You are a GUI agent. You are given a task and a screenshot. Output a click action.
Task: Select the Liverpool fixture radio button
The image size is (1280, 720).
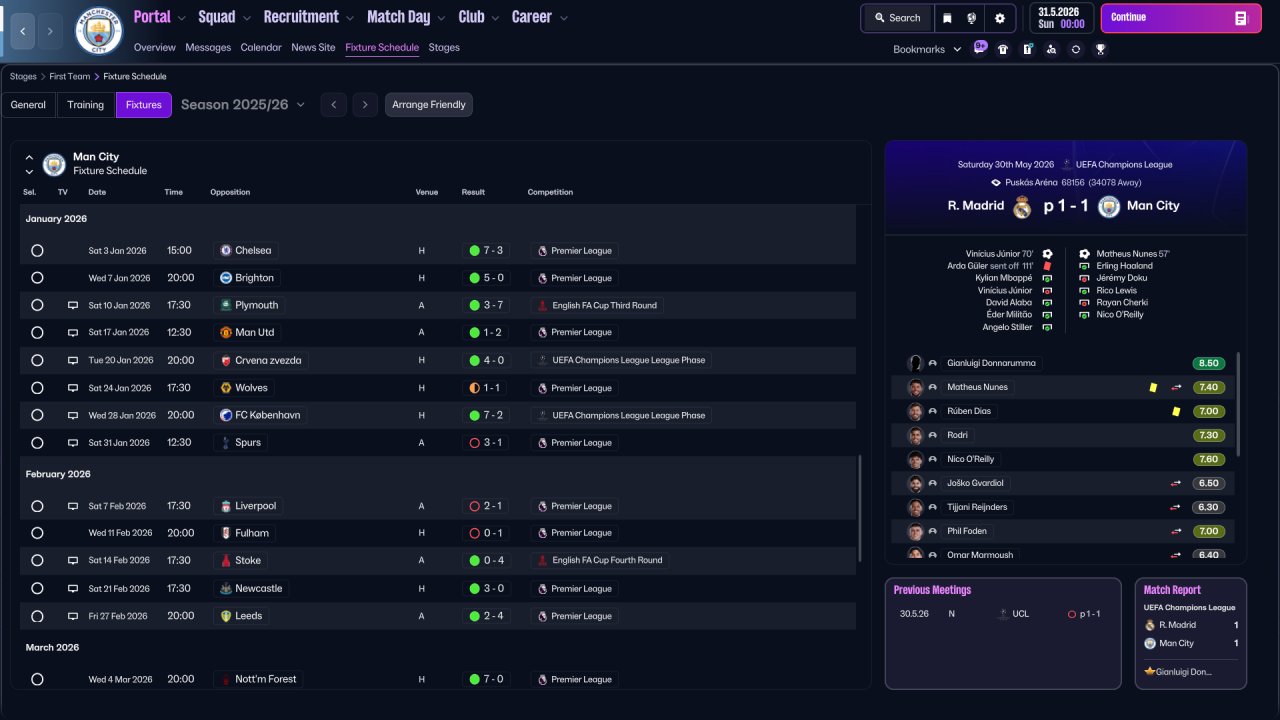pyautogui.click(x=37, y=506)
